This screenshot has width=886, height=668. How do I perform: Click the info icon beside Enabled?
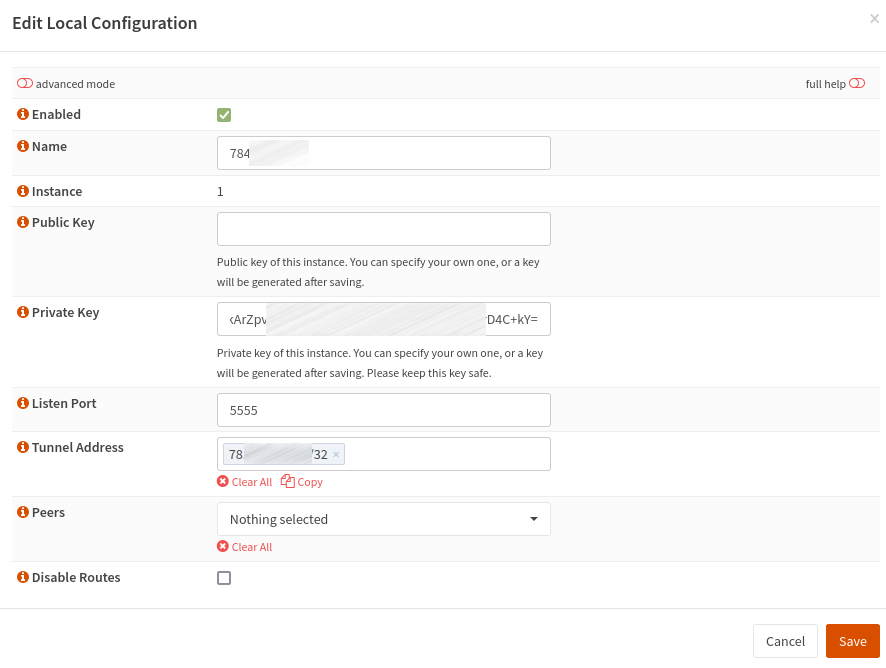[x=23, y=115]
